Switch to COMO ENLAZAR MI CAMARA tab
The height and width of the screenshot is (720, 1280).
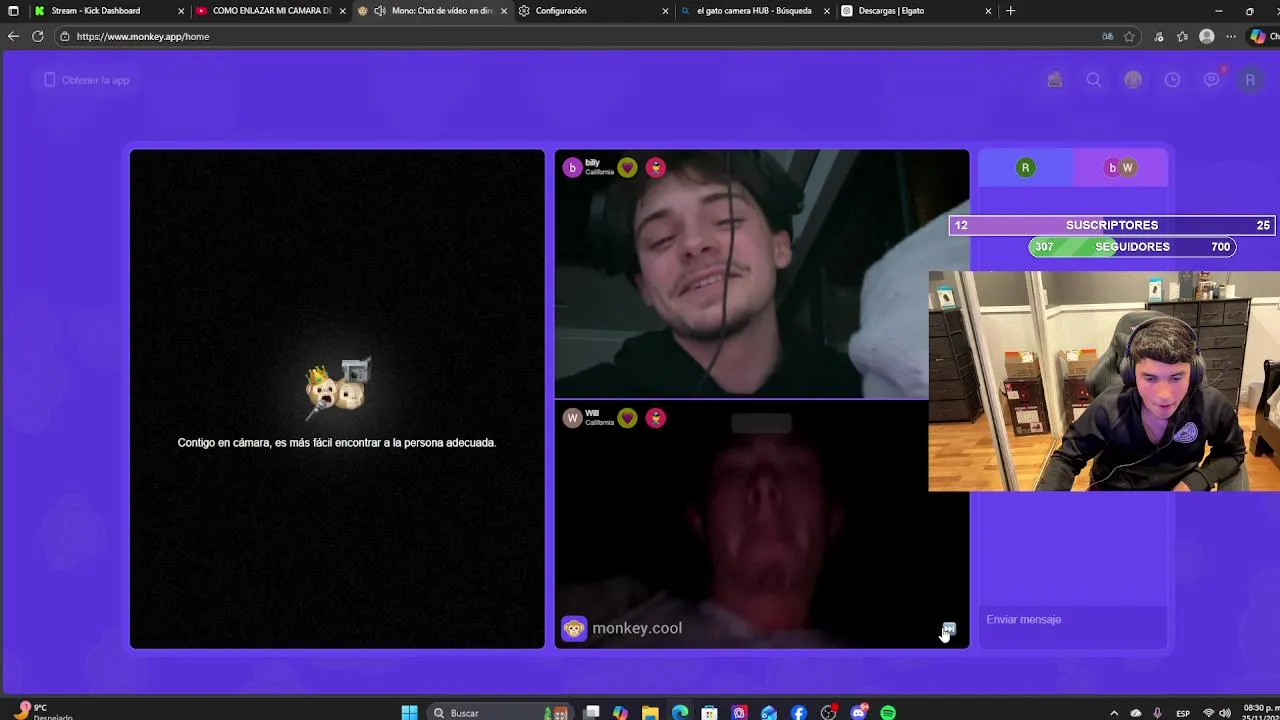click(272, 11)
